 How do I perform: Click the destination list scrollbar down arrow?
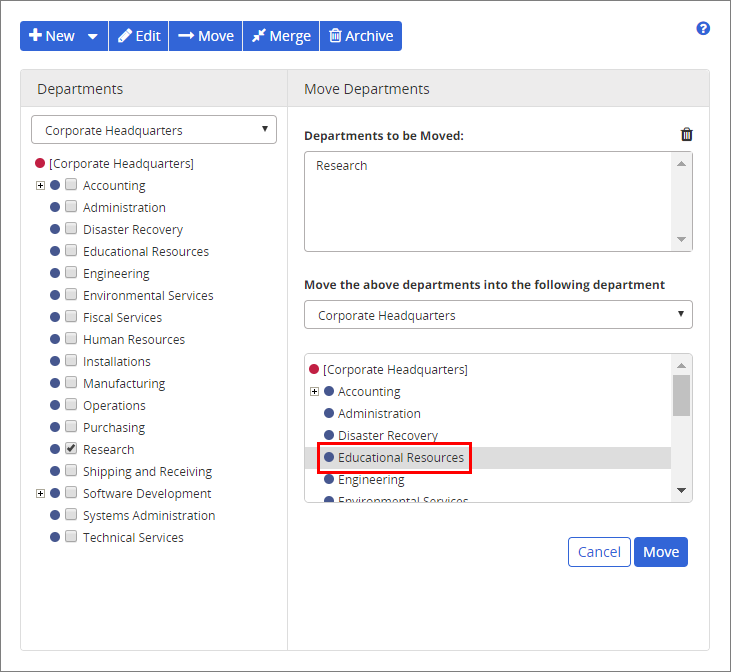(x=681, y=490)
